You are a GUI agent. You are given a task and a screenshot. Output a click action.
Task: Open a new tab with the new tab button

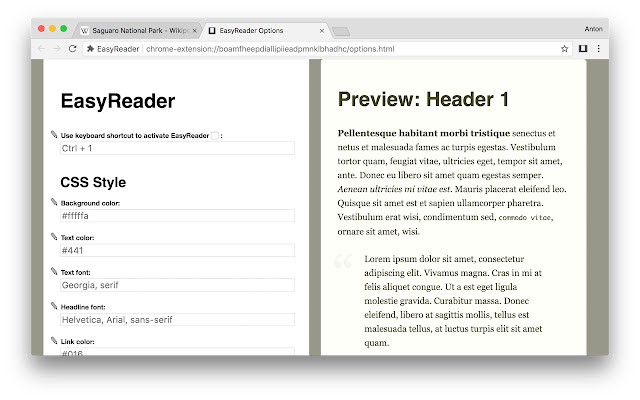[341, 31]
